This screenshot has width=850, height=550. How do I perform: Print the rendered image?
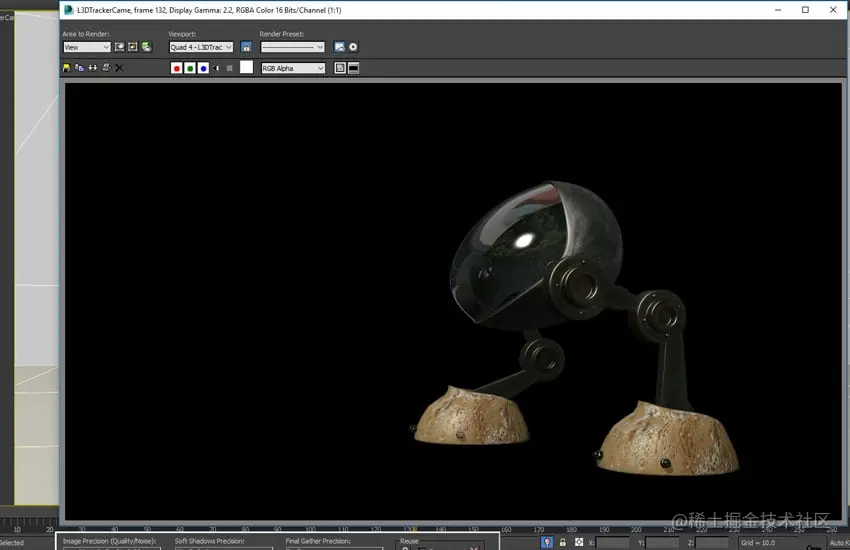105,68
